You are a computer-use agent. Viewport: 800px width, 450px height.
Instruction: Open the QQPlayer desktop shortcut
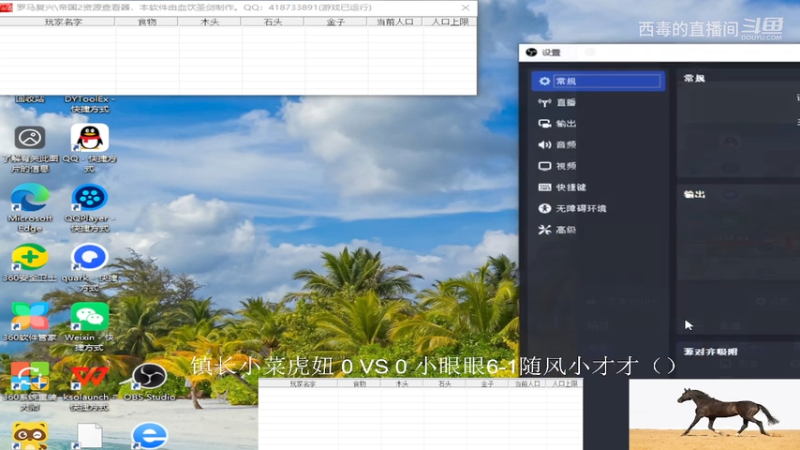point(89,207)
